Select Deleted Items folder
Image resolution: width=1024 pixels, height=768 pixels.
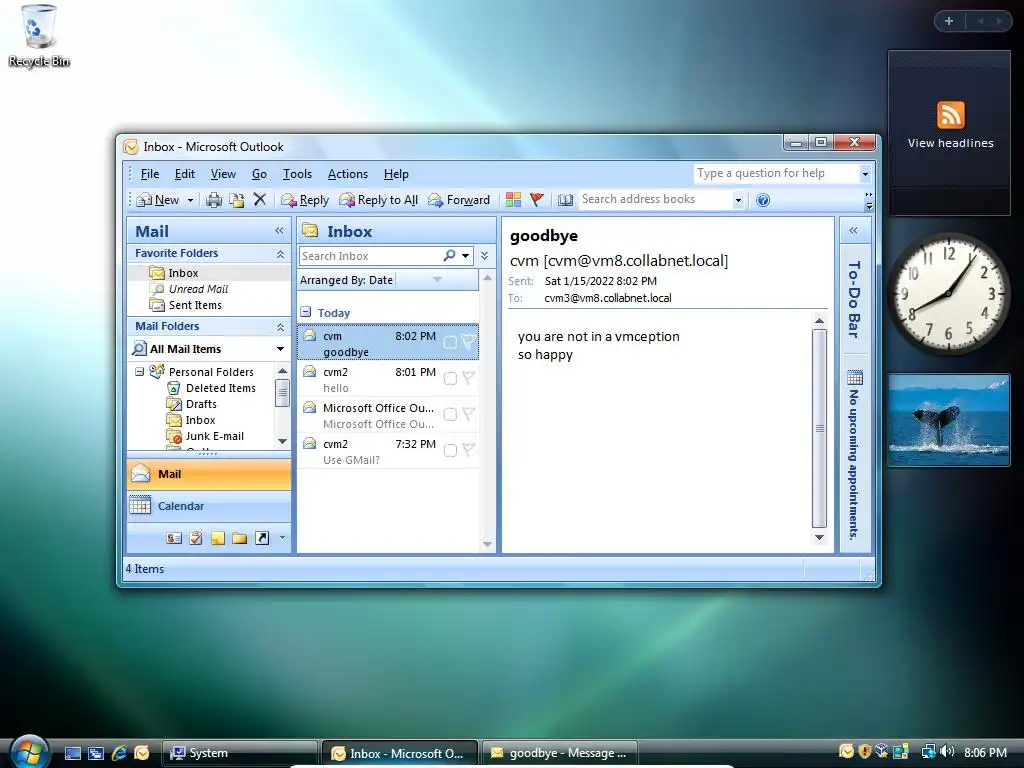point(221,388)
